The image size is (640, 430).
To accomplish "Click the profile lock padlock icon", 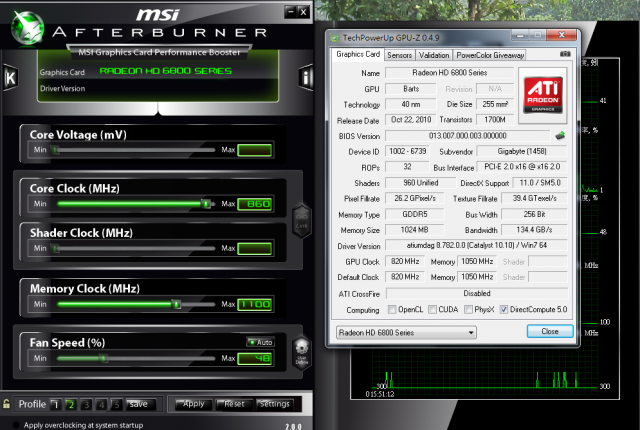I will tap(6, 404).
